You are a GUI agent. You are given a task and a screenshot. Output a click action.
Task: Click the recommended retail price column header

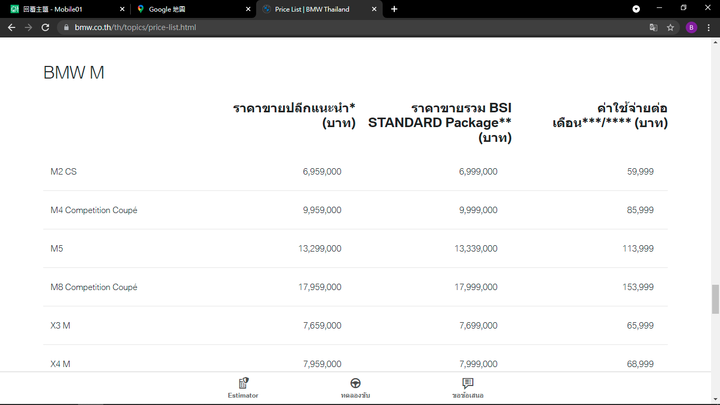tap(294, 115)
